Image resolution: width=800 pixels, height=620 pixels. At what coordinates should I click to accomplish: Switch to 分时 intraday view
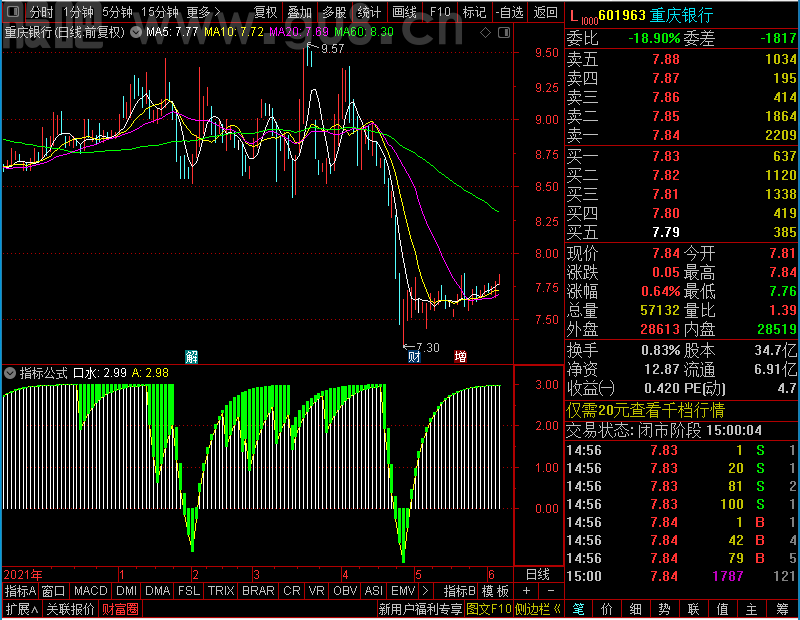click(x=41, y=12)
